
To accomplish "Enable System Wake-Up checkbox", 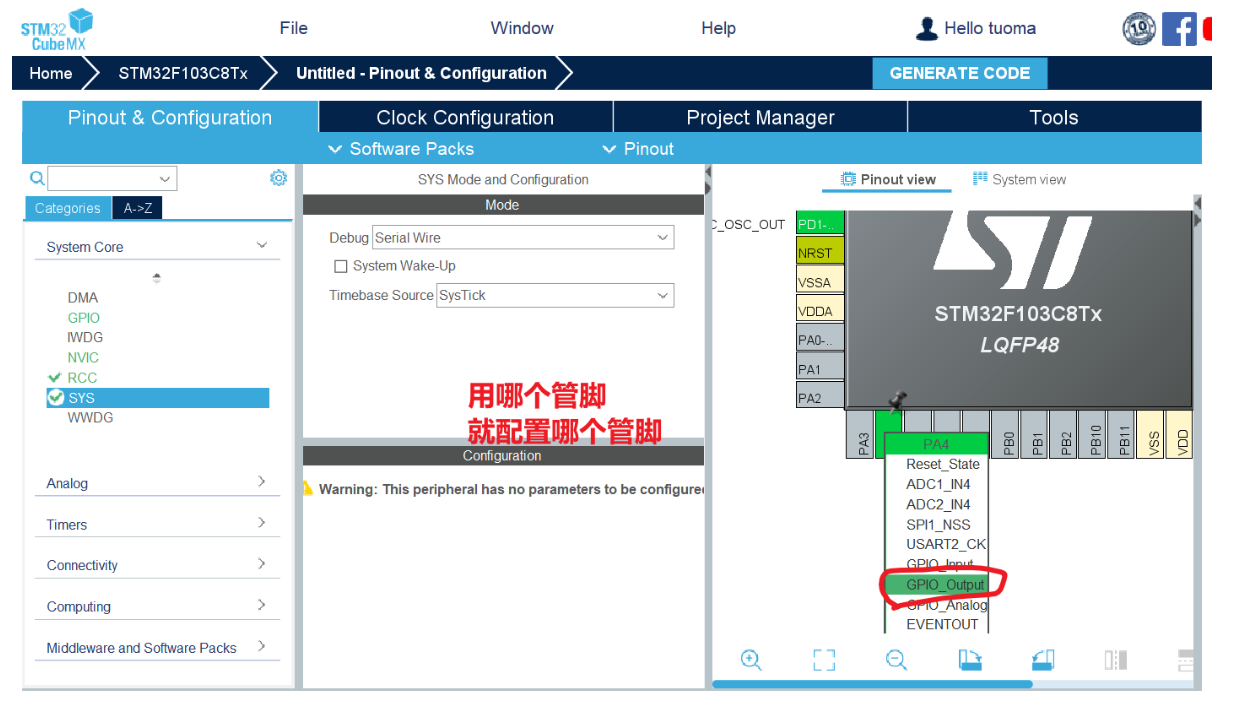I will click(x=340, y=266).
